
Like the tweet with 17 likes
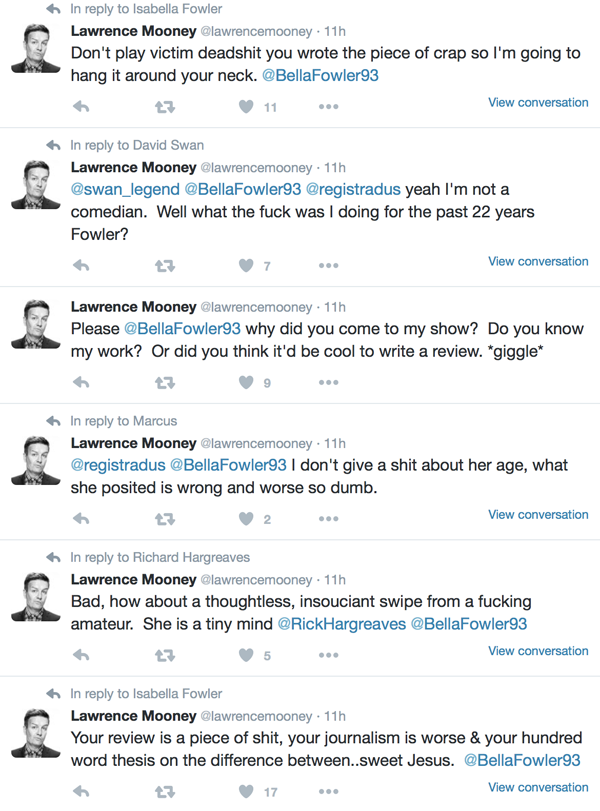246,792
